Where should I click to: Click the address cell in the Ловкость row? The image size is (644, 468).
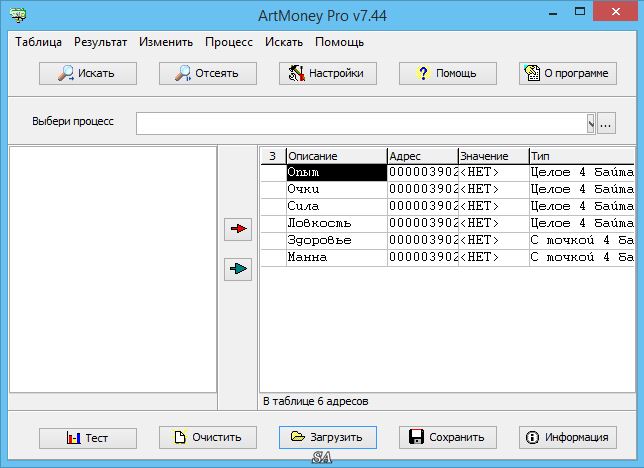(x=423, y=224)
